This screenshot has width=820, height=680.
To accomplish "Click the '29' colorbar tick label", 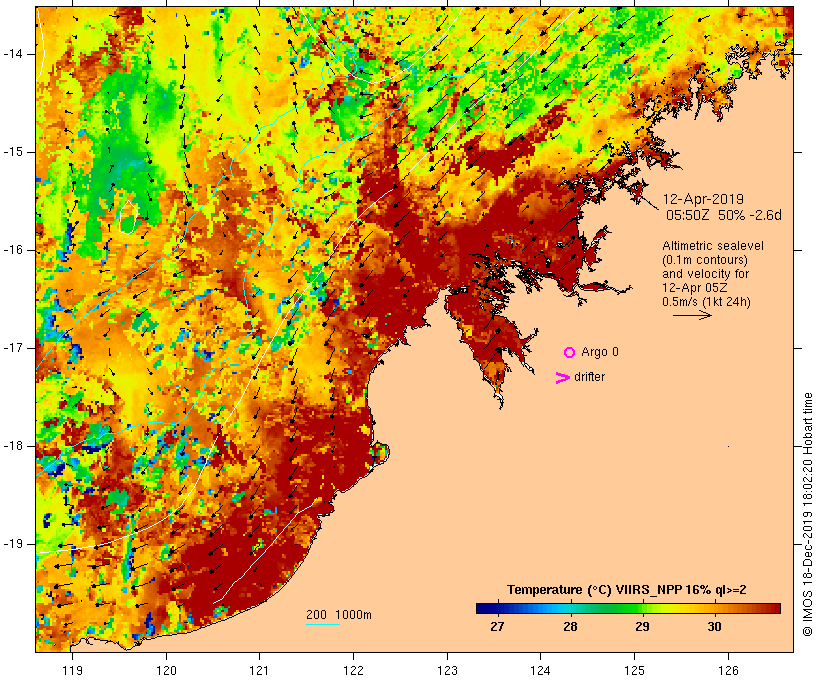I will [642, 626].
